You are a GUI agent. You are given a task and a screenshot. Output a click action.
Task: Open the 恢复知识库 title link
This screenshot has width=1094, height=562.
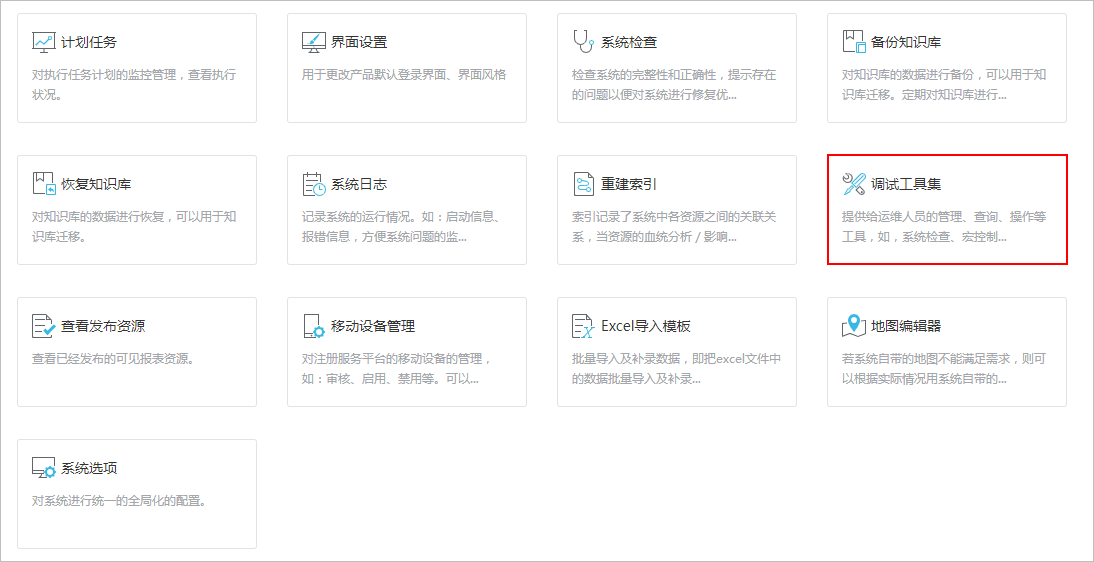click(x=96, y=184)
